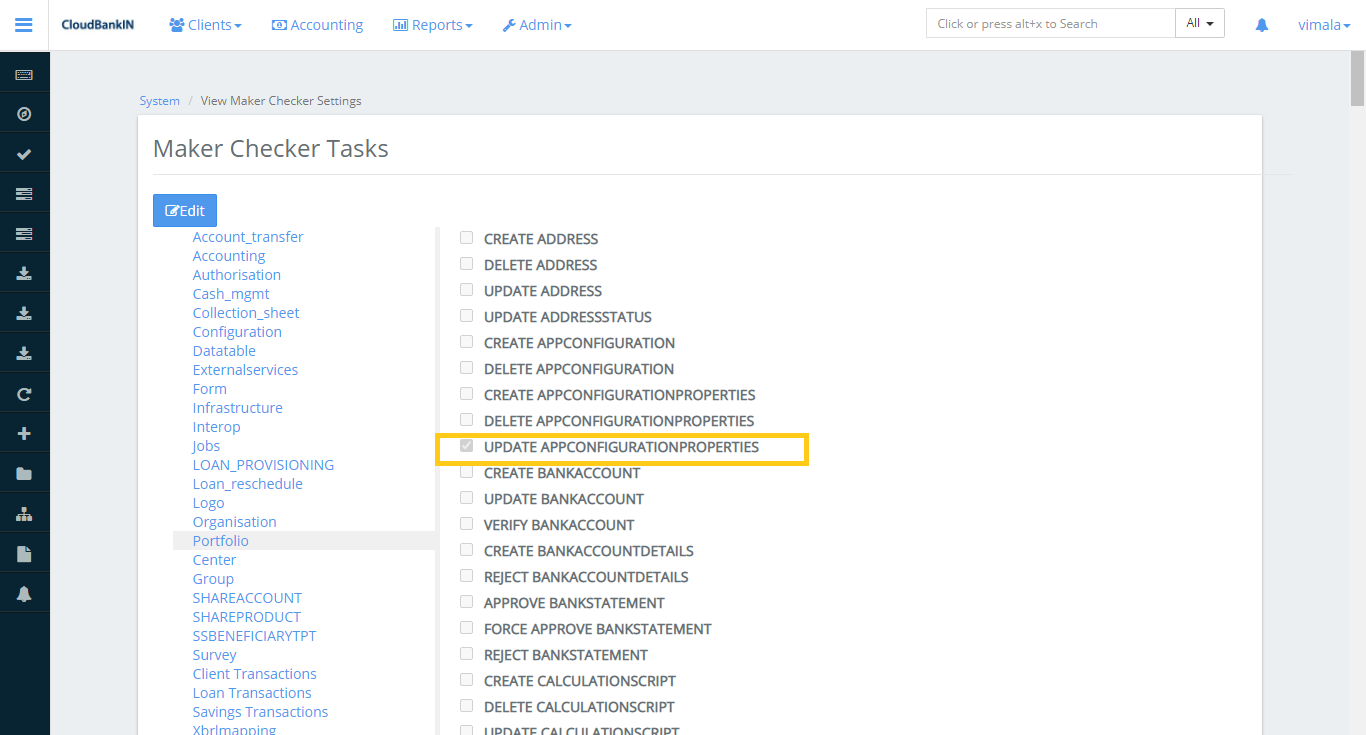Open the Reports menu
The height and width of the screenshot is (735, 1366).
click(x=432, y=24)
